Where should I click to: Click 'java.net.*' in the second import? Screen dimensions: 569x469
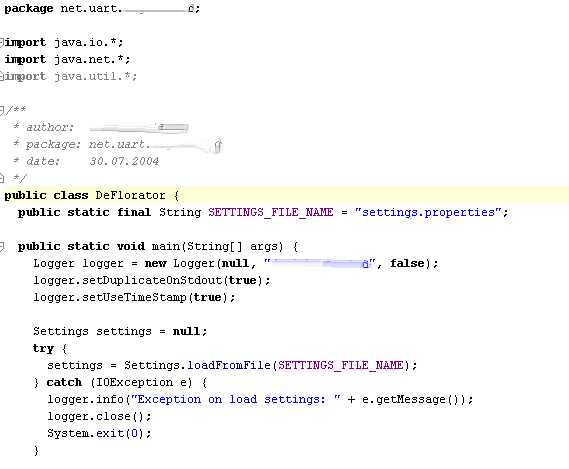pos(89,59)
